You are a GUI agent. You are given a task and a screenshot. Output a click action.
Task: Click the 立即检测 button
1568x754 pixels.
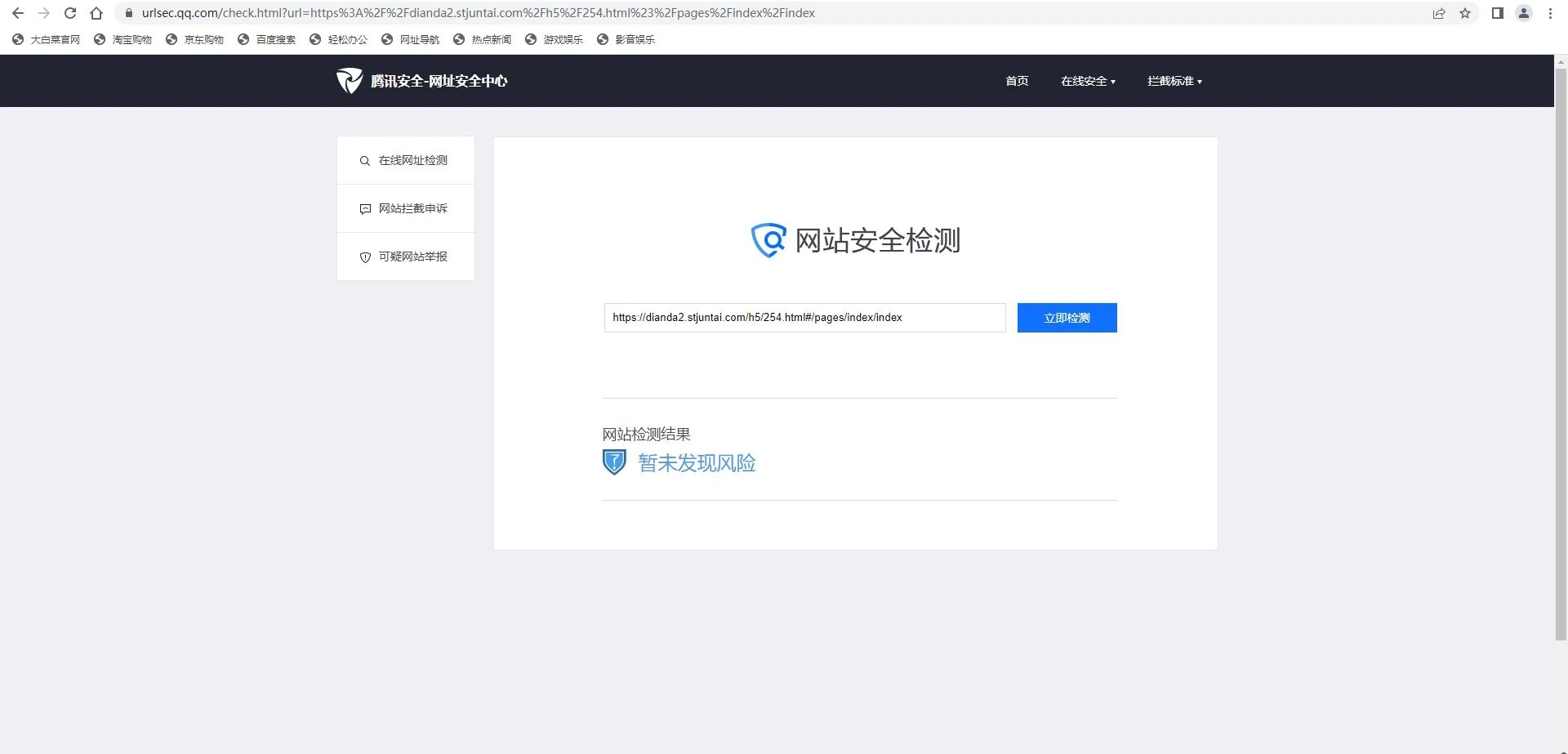coord(1067,318)
